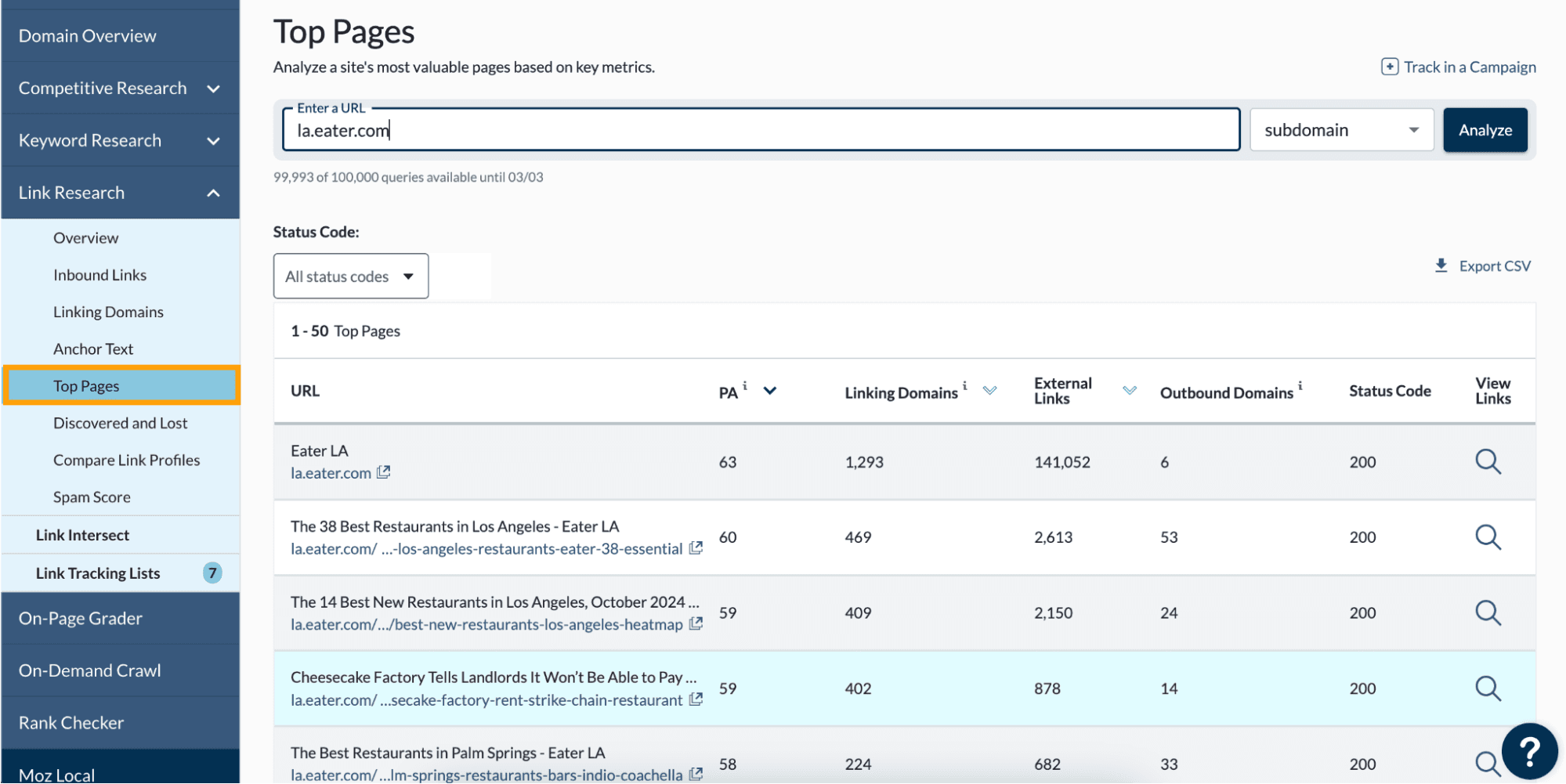
Task: Toggle External Links sort order
Action: tap(1130, 388)
